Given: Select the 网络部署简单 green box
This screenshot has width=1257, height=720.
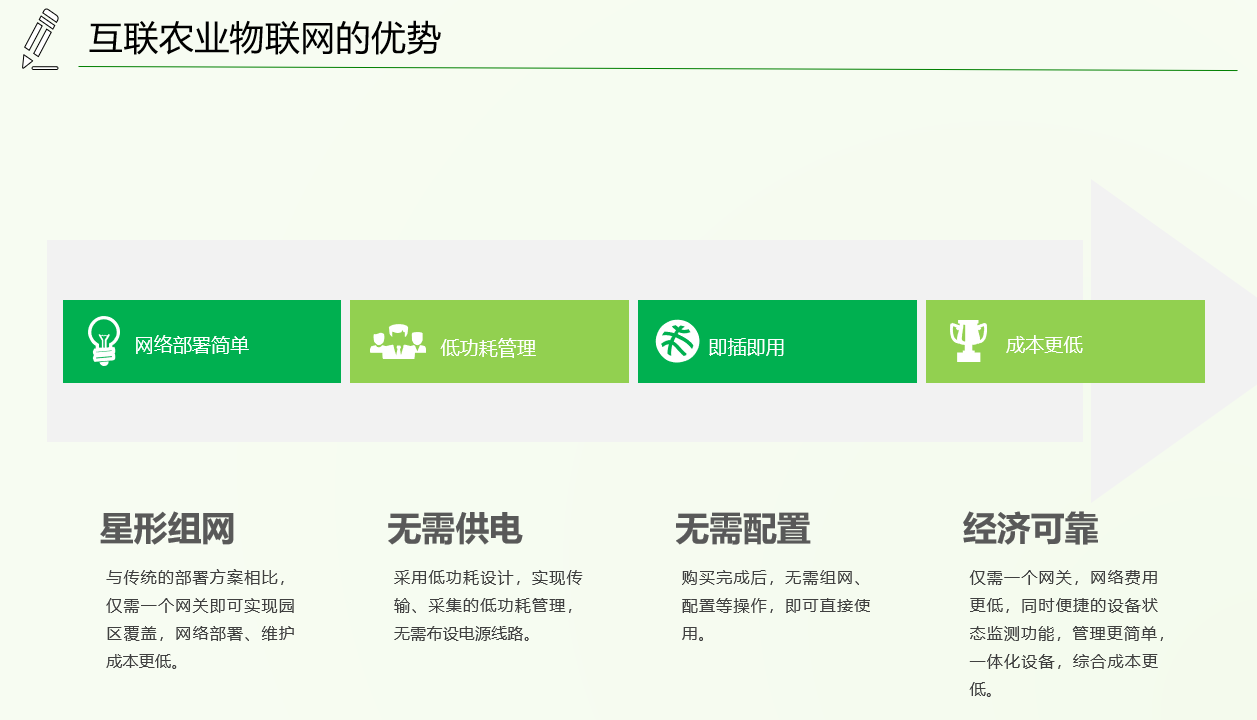Looking at the screenshot, I should tap(202, 341).
